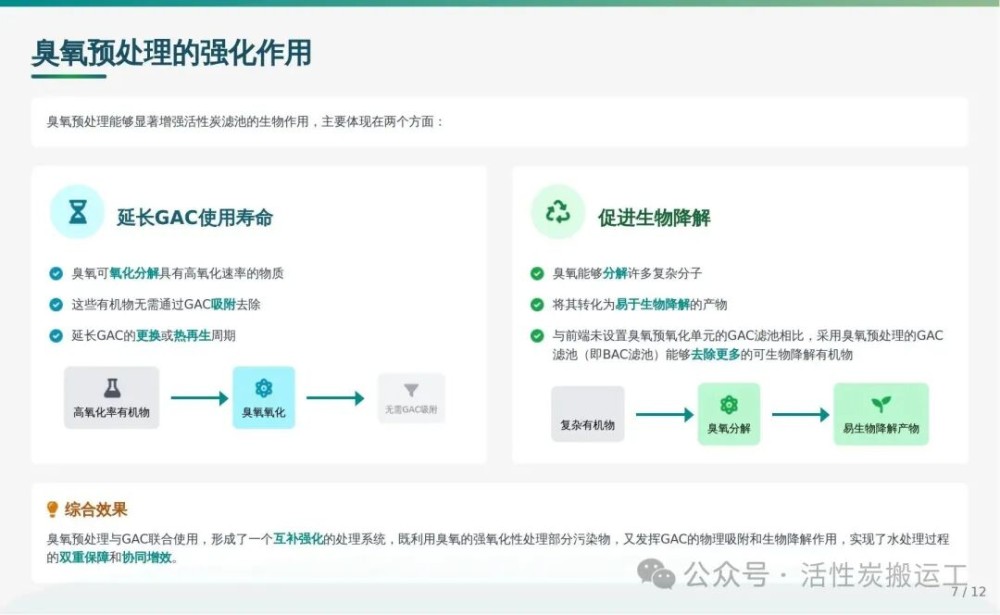Screen dimensions: 1000x615
Task: Click the checkmark beside 延长GAC的更换或热再生周期
Action: (x=56, y=336)
